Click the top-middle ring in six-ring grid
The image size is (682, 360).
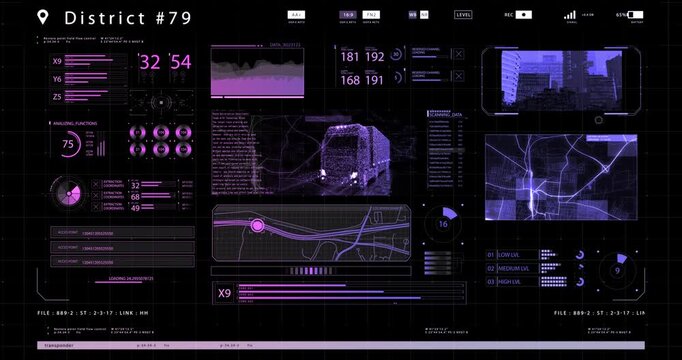(x=161, y=132)
